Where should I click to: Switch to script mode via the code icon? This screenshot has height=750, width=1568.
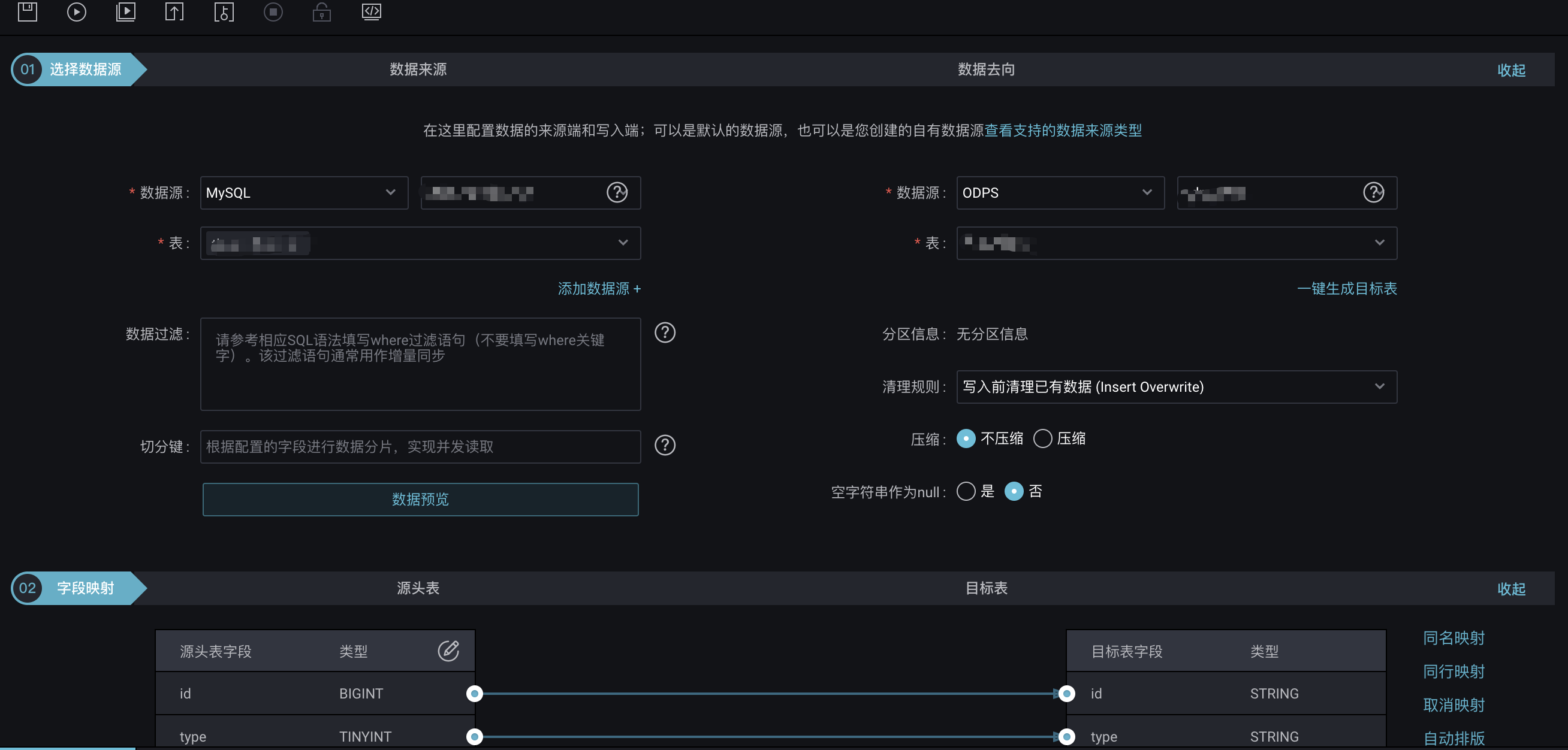[370, 12]
